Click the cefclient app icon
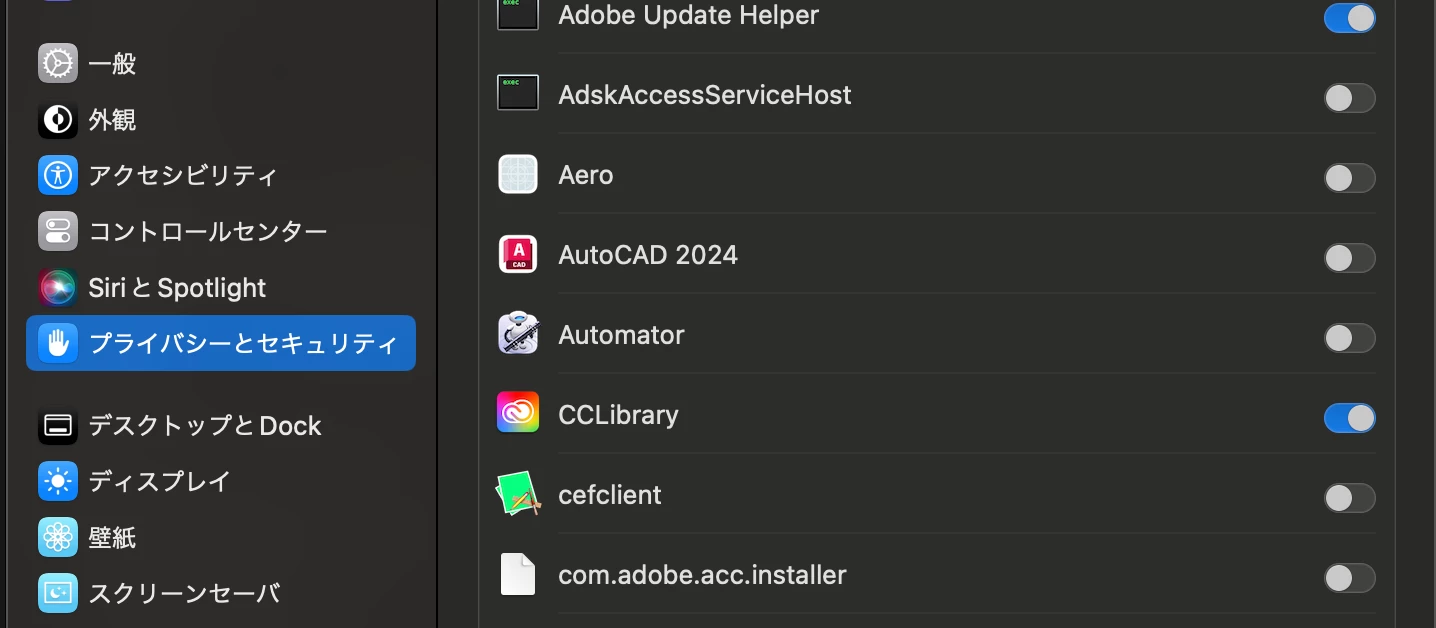 (518, 494)
